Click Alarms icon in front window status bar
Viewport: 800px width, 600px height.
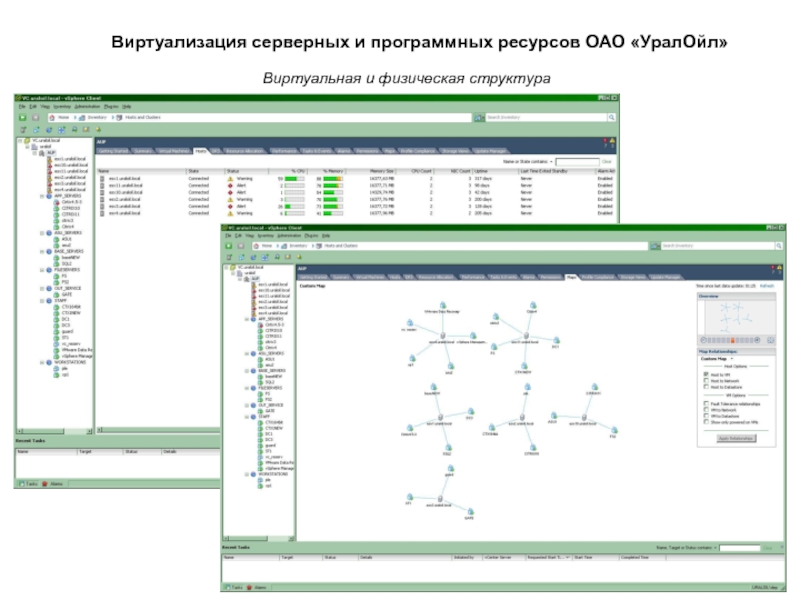tap(250, 588)
